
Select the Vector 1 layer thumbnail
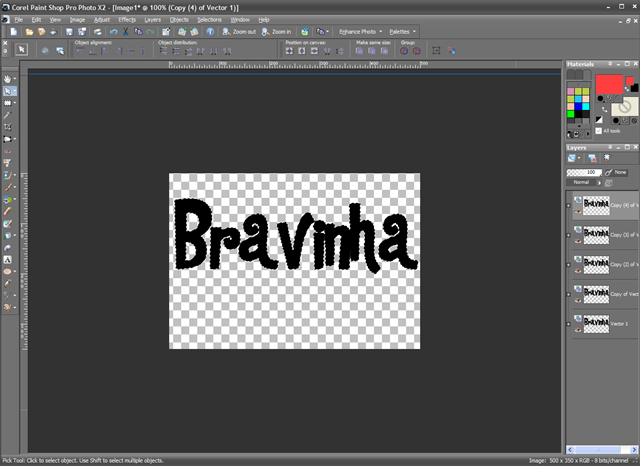tap(596, 324)
